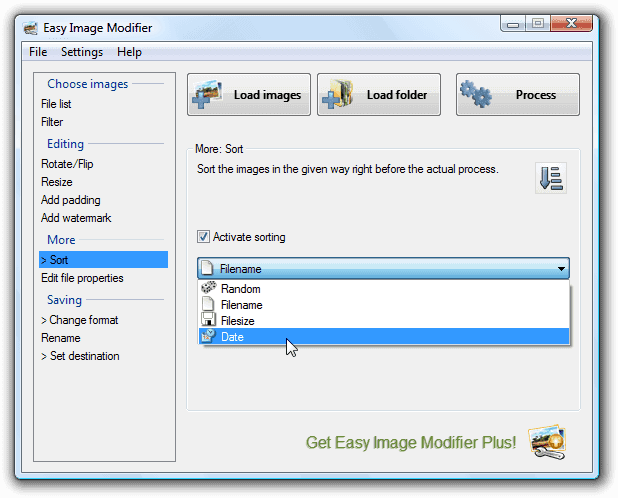Choose Filesize from the sort list
Image resolution: width=618 pixels, height=498 pixels.
coord(383,321)
